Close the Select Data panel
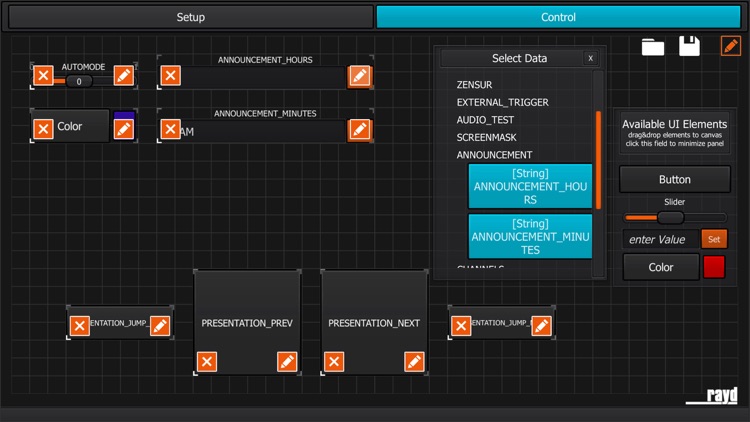Screen dimensions: 750x422 click(590, 58)
